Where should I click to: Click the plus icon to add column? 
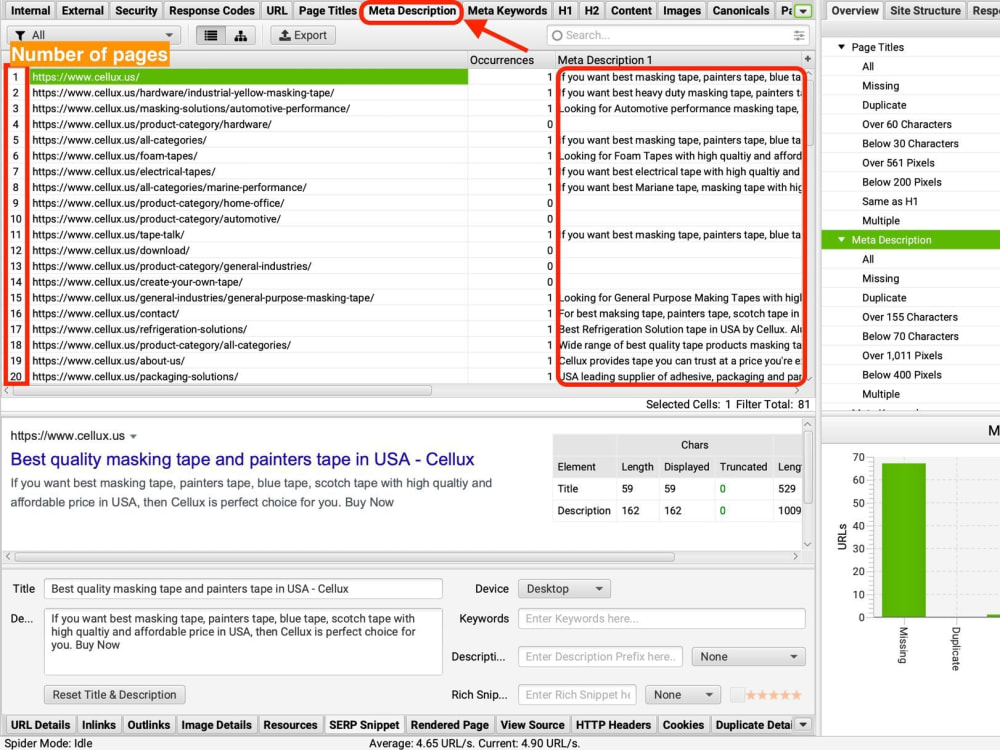(807, 59)
